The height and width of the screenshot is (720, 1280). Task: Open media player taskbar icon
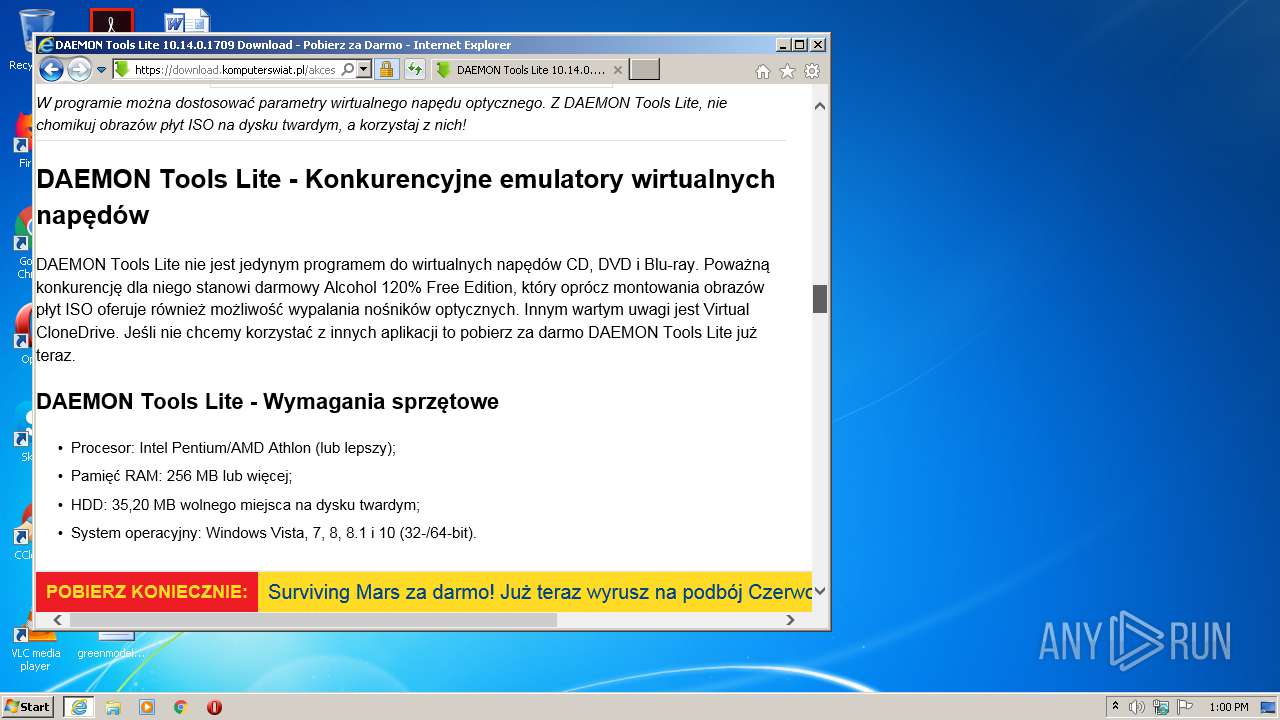click(147, 707)
